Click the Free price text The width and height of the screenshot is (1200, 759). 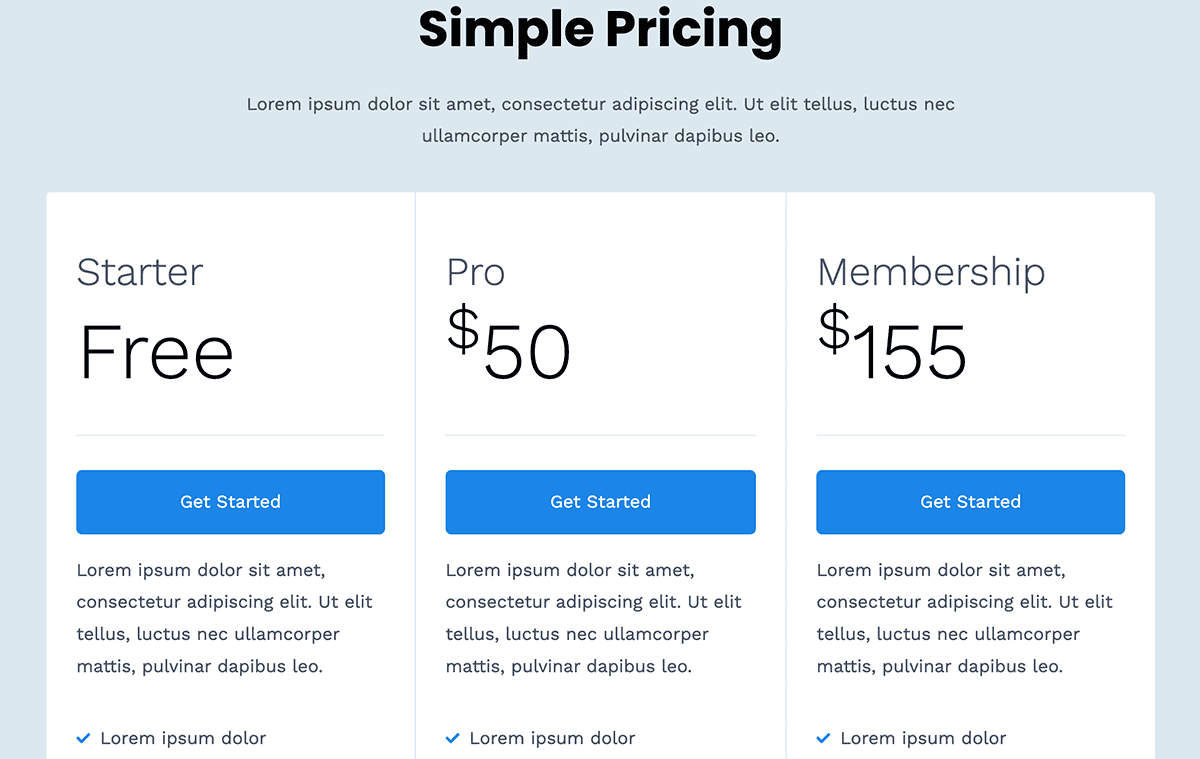click(x=156, y=352)
